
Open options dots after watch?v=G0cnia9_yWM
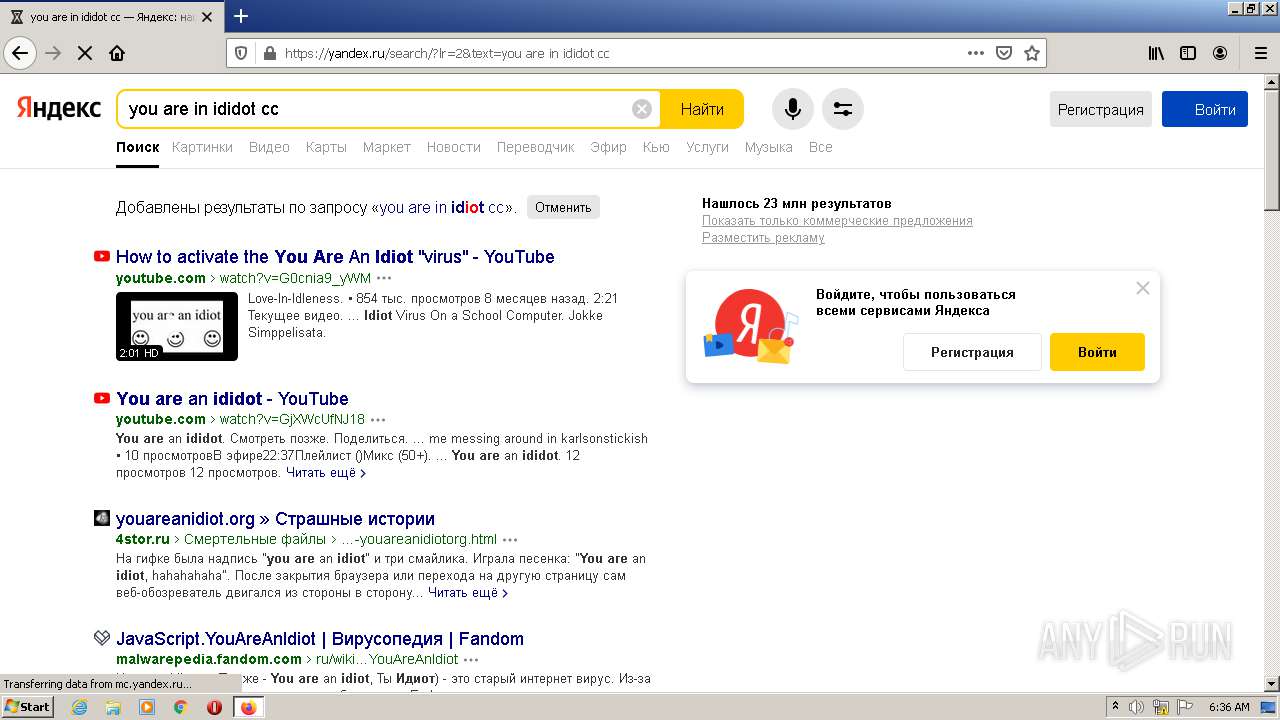(x=384, y=278)
